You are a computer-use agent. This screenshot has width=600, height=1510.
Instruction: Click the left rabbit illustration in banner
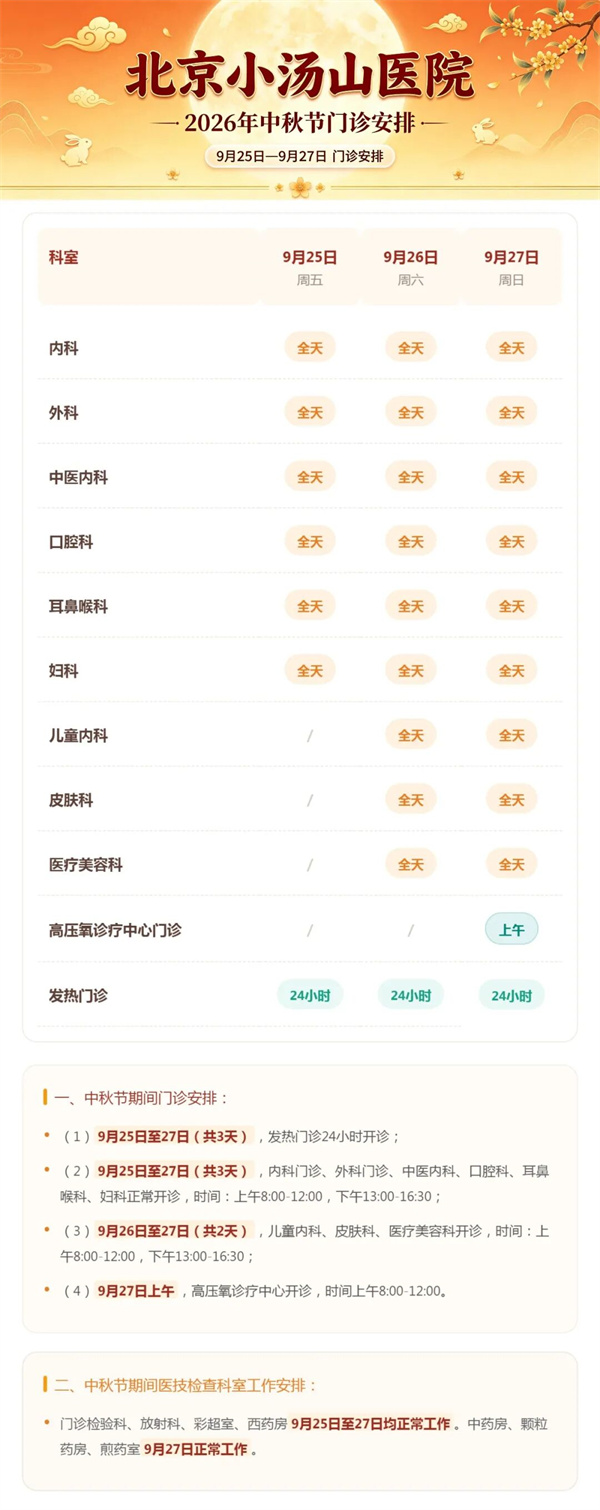78,149
